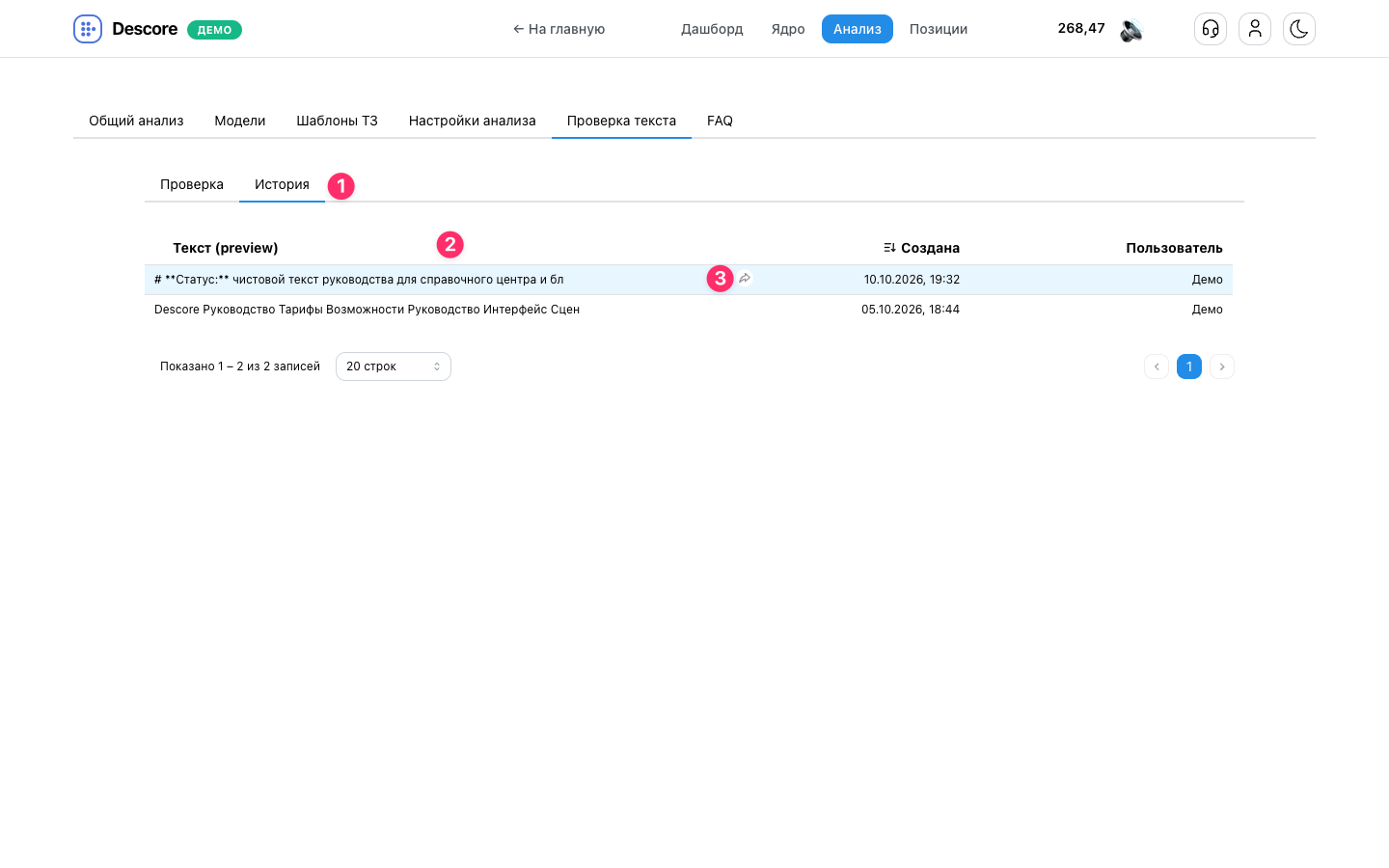Go to the previous page chevron
Image resolution: width=1389 pixels, height=868 pixels.
[x=1157, y=366]
